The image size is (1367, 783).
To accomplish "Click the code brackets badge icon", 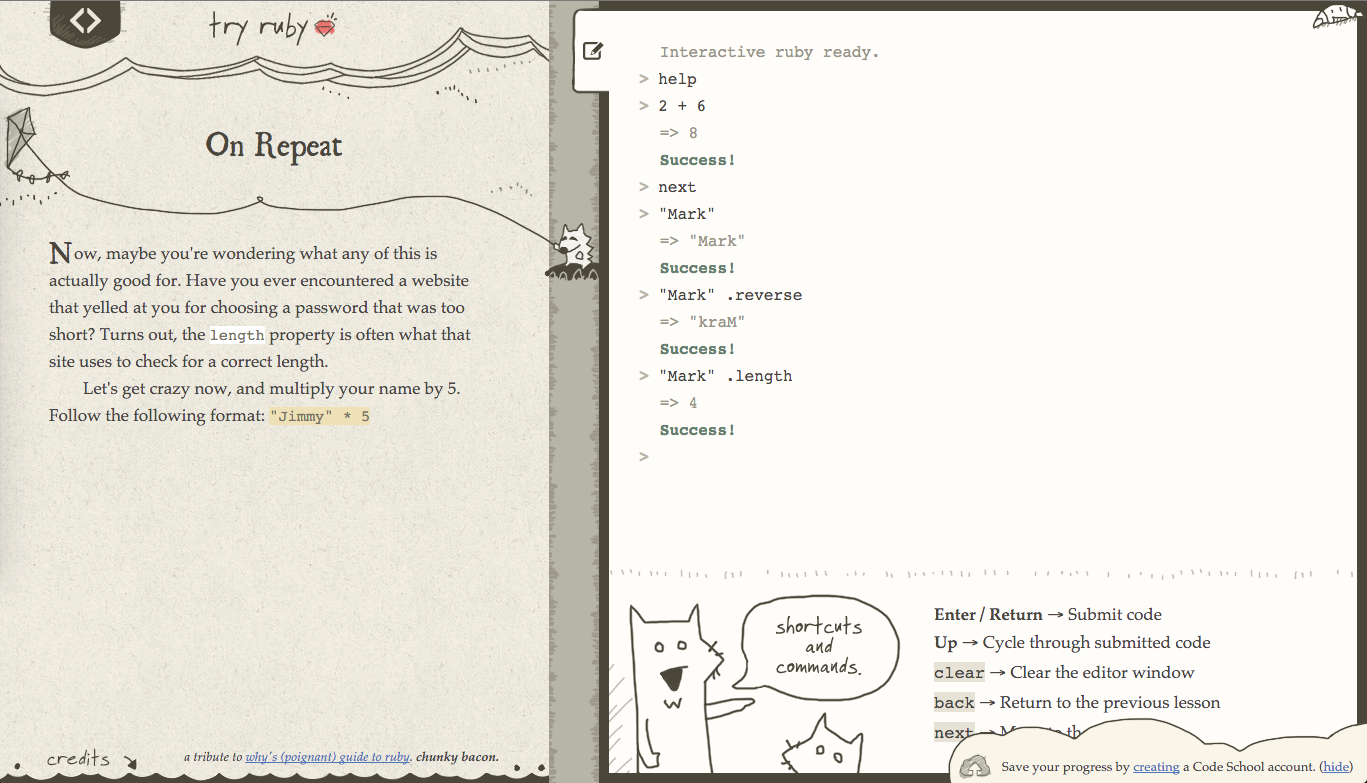I will pyautogui.click(x=85, y=20).
